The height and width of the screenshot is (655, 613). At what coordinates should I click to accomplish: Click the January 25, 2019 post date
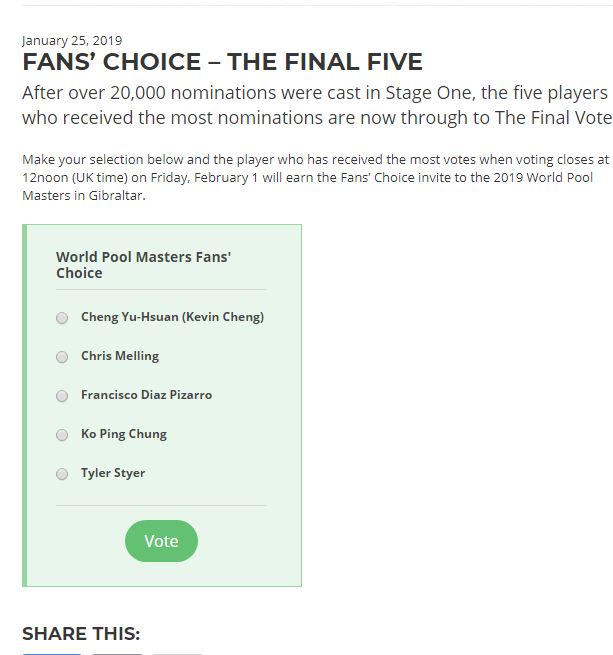click(x=72, y=41)
